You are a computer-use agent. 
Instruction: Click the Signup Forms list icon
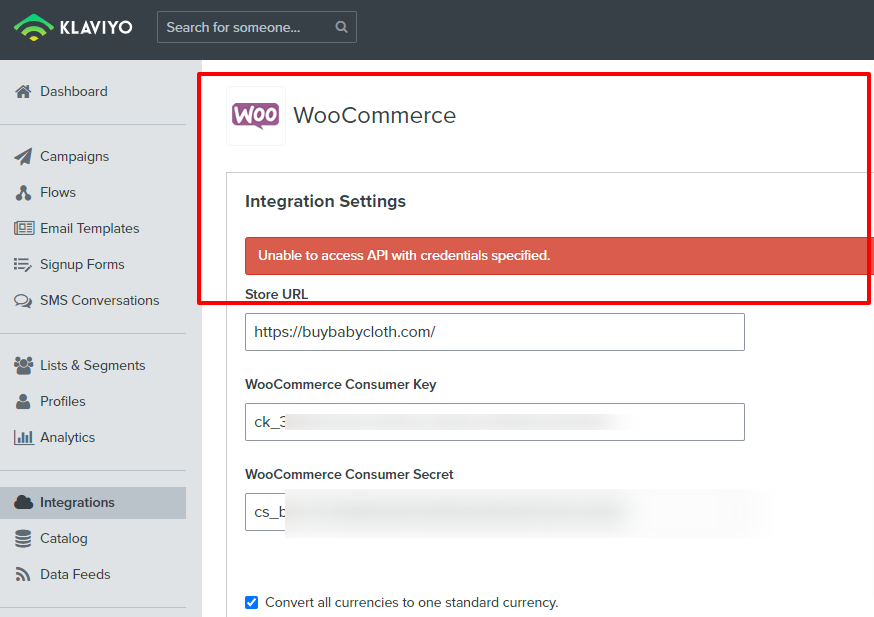[x=23, y=264]
